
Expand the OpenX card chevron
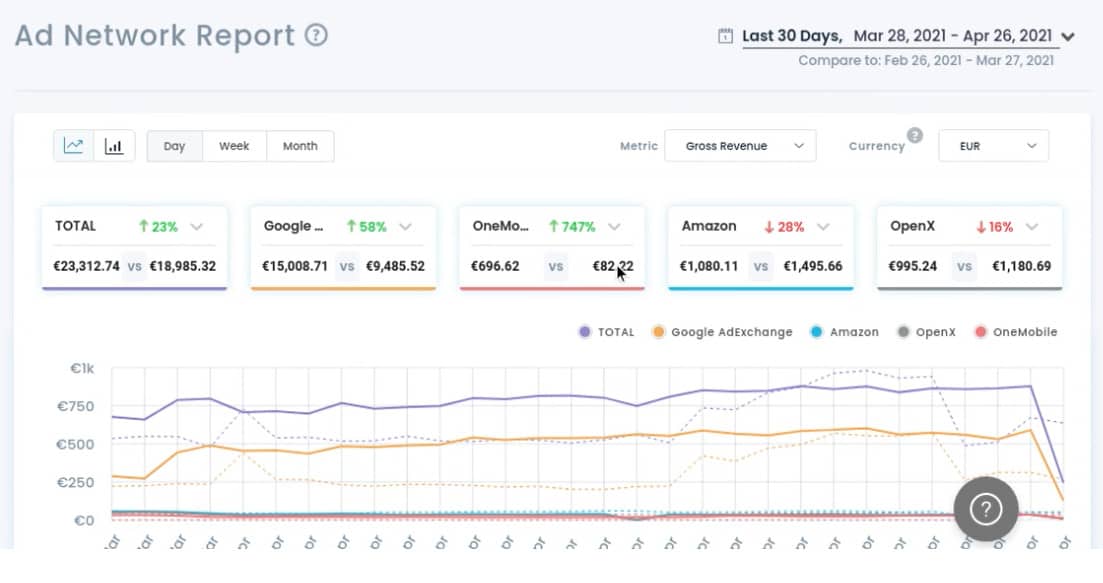click(x=1032, y=226)
